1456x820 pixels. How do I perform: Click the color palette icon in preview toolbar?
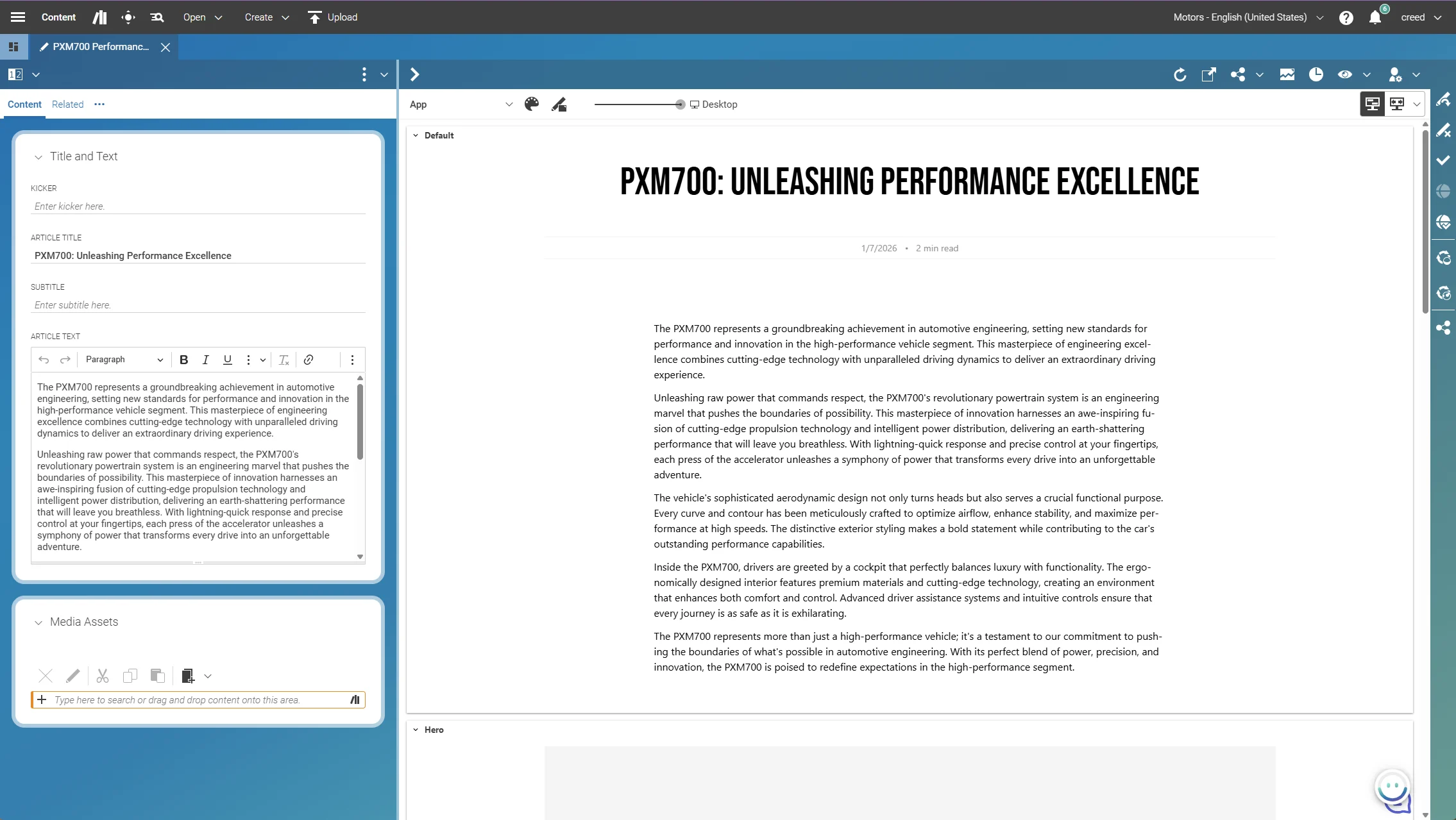(531, 105)
